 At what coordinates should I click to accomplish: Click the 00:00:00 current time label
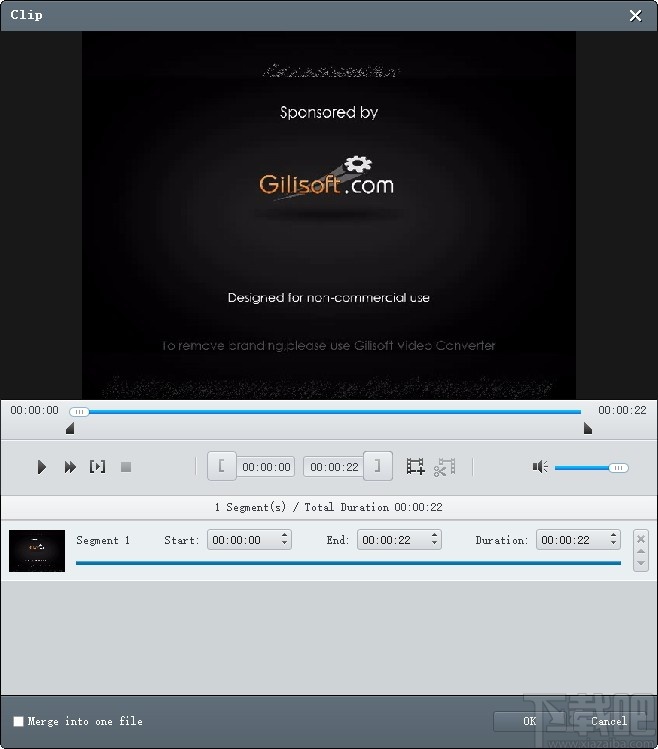34,410
